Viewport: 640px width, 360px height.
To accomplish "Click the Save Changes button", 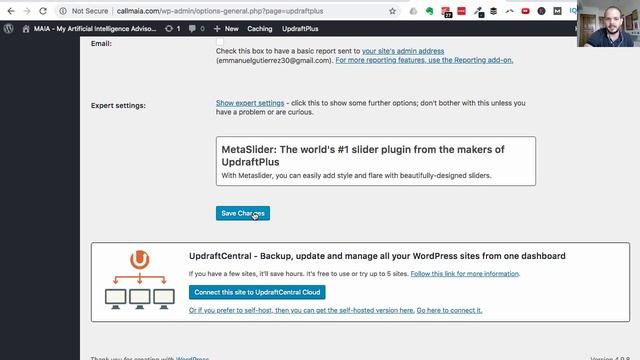I will (243, 213).
